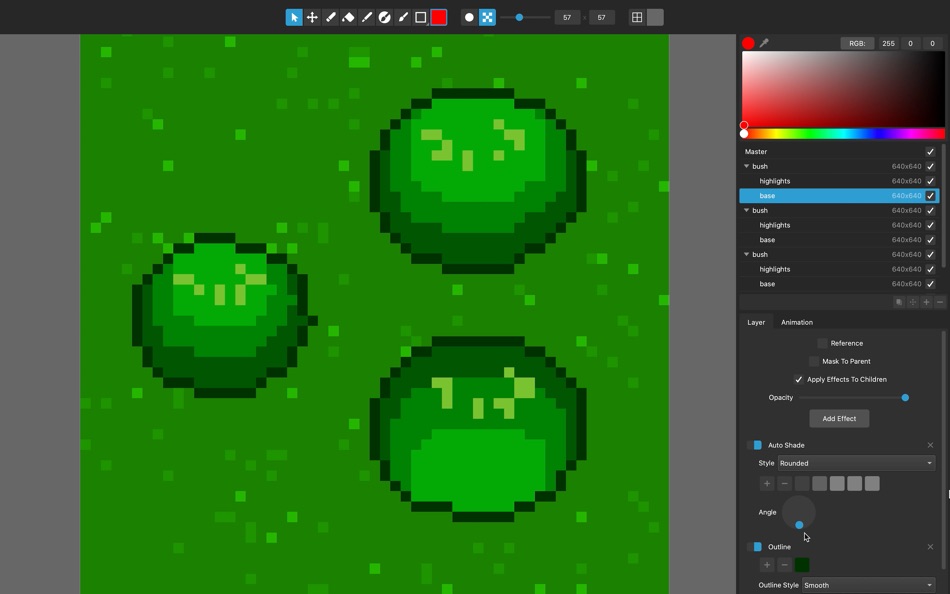Uncheck visibility for the Master layer
This screenshot has width=950, height=594.
pyautogui.click(x=930, y=151)
